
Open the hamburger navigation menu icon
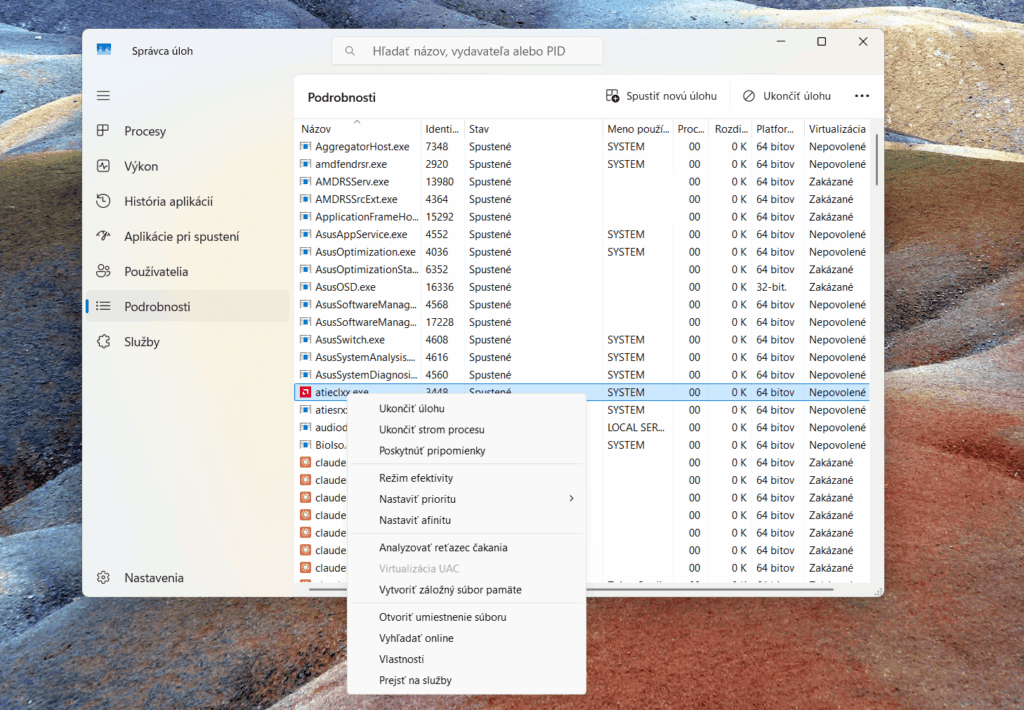tap(103, 96)
